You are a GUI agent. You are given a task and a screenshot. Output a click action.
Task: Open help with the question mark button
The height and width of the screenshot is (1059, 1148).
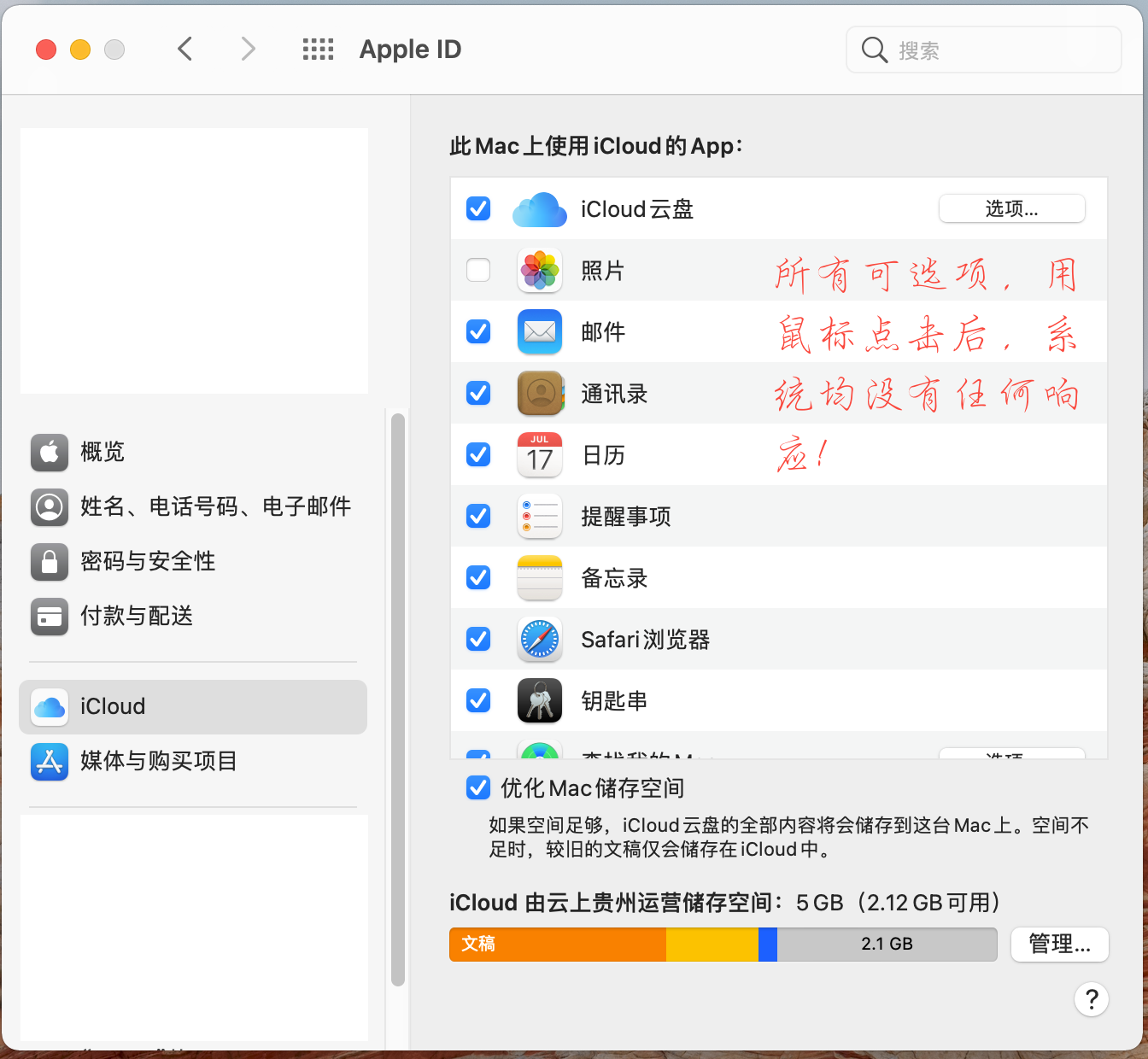point(1092,999)
